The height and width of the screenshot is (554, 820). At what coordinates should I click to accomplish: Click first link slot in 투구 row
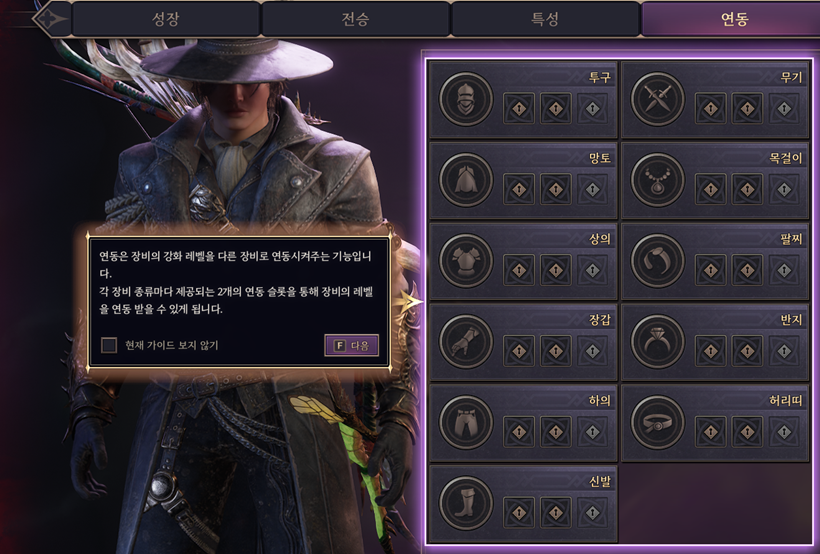click(519, 108)
